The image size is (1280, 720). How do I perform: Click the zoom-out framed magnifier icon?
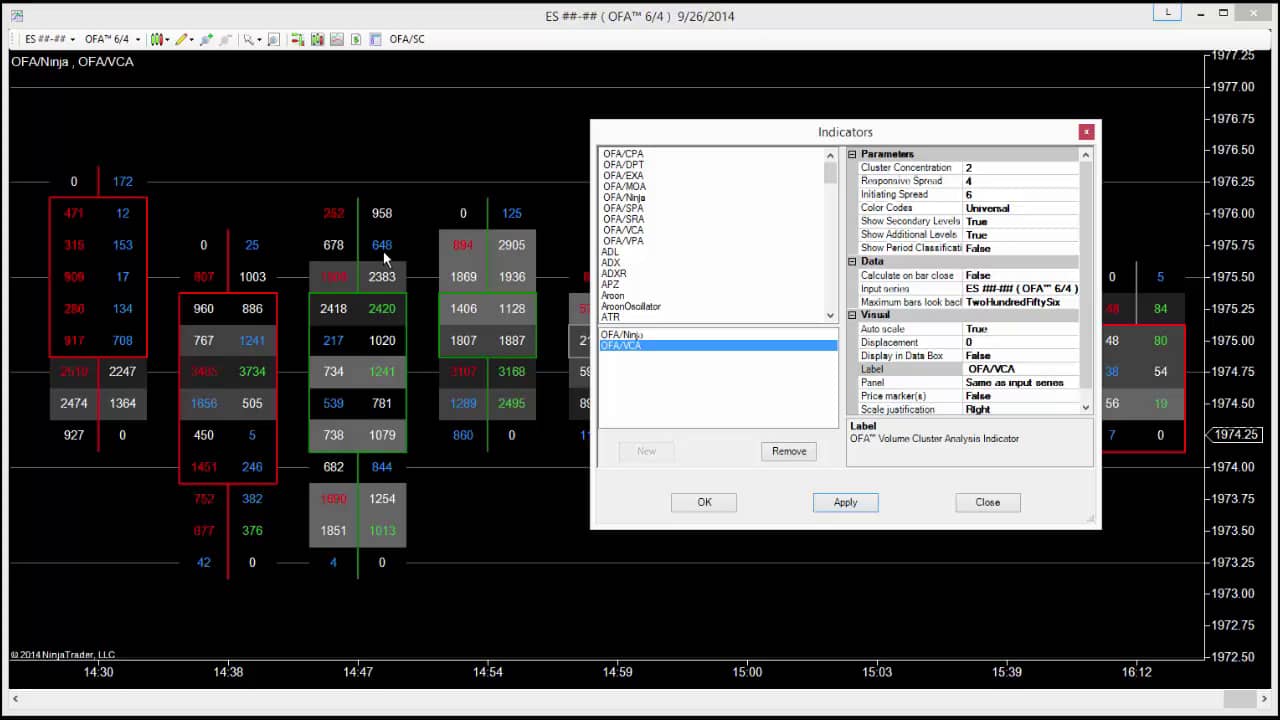[273, 39]
